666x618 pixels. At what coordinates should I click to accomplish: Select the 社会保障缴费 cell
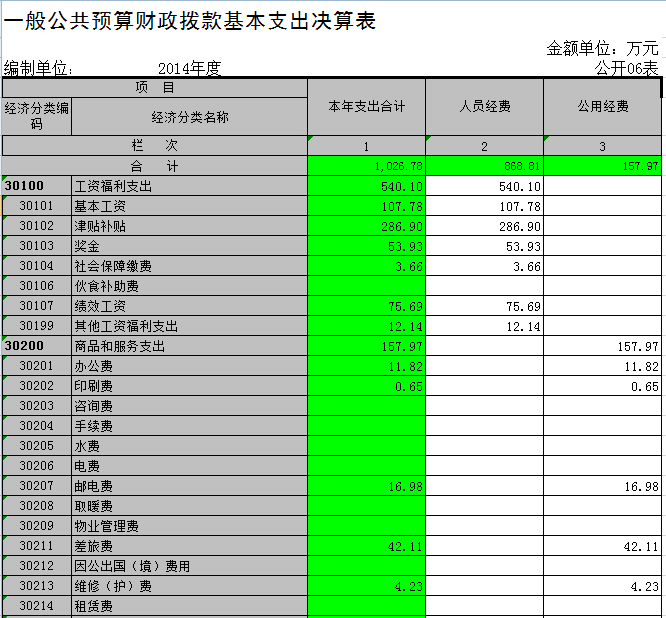(189, 266)
